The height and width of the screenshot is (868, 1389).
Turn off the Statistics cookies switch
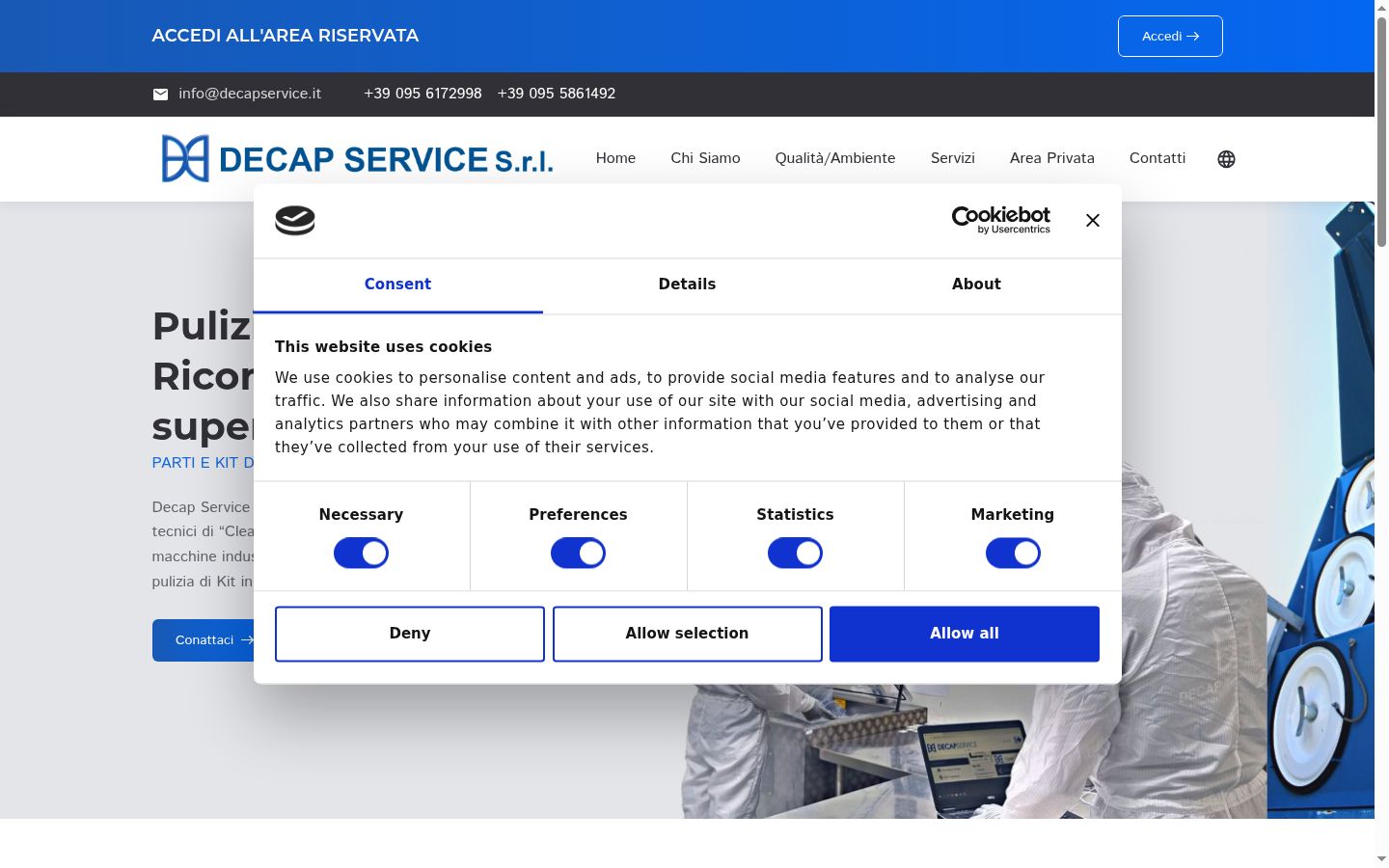click(x=795, y=554)
